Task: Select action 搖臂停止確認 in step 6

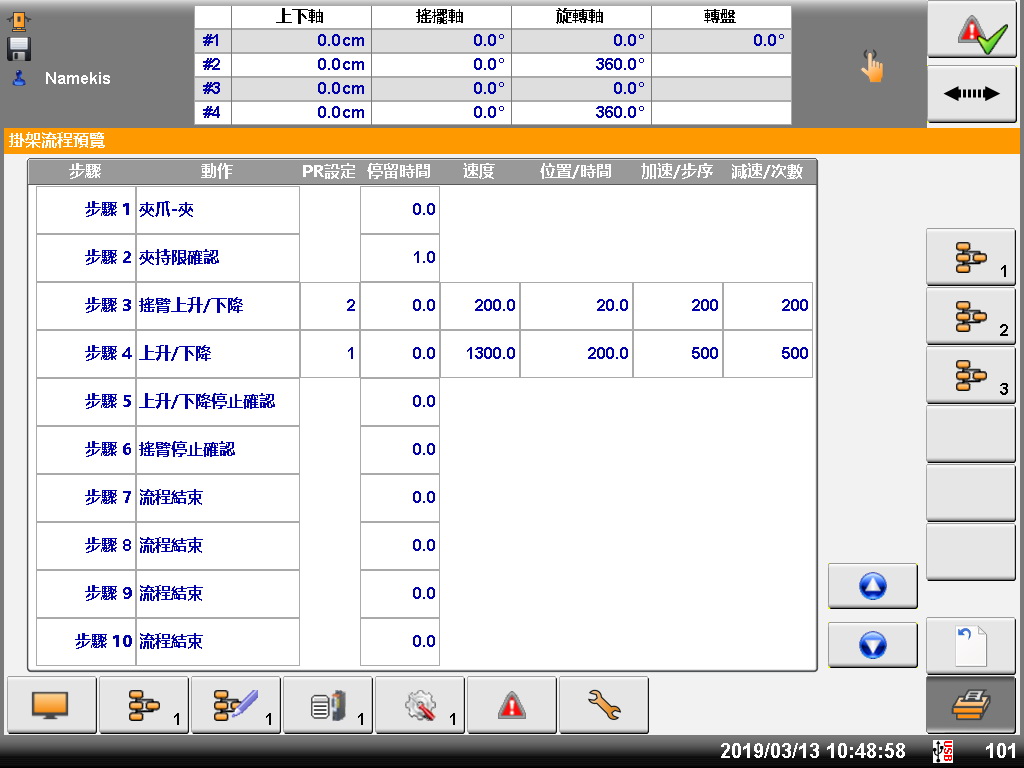Action: [217, 449]
